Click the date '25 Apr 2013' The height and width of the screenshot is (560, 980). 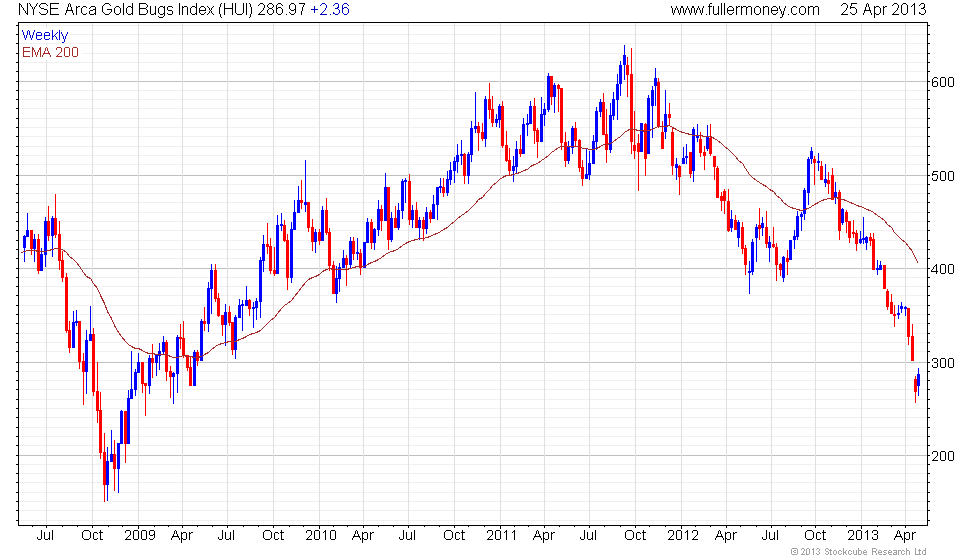pos(882,10)
